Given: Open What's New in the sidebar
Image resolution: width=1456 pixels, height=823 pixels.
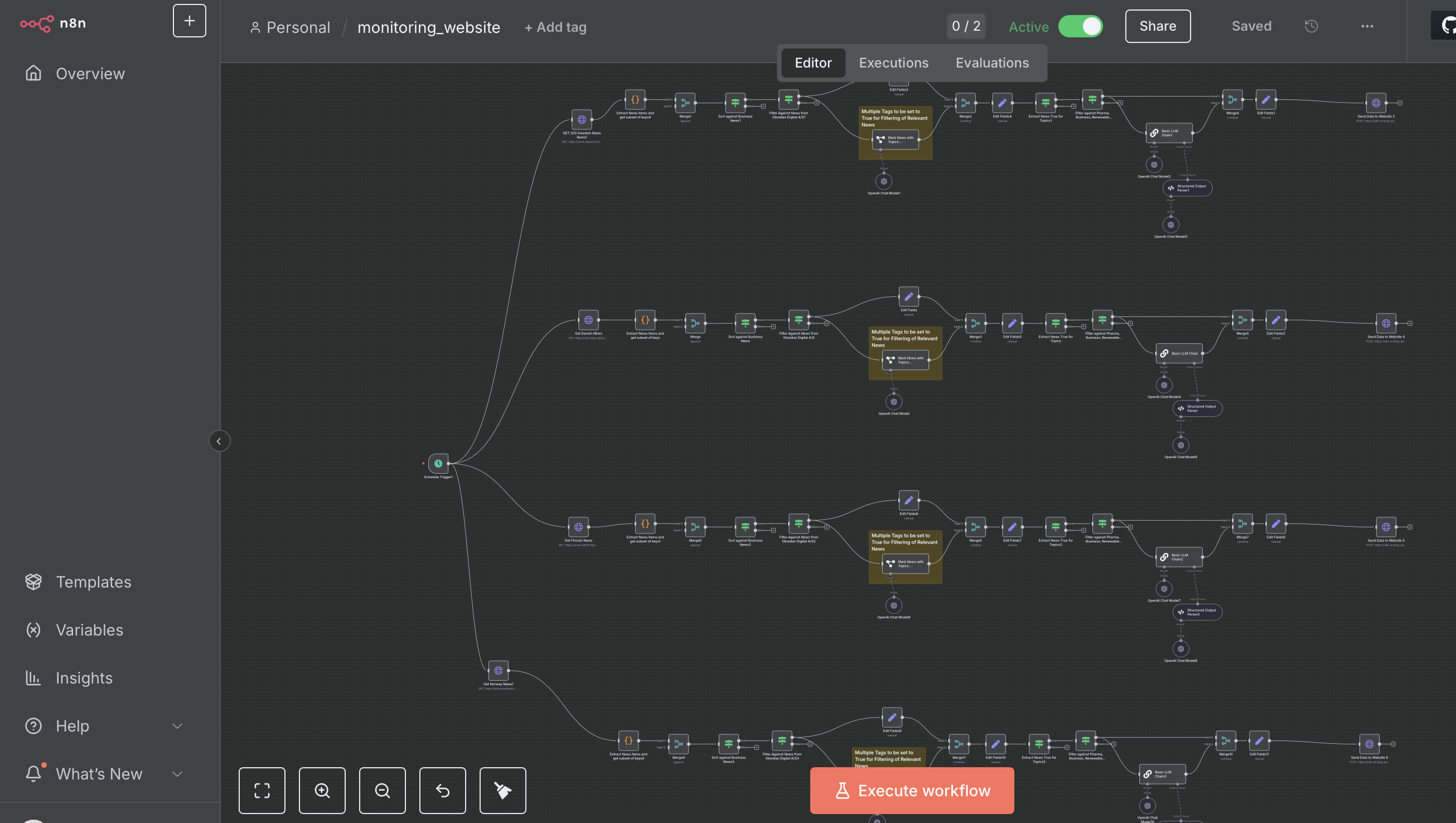Looking at the screenshot, I should (99, 774).
